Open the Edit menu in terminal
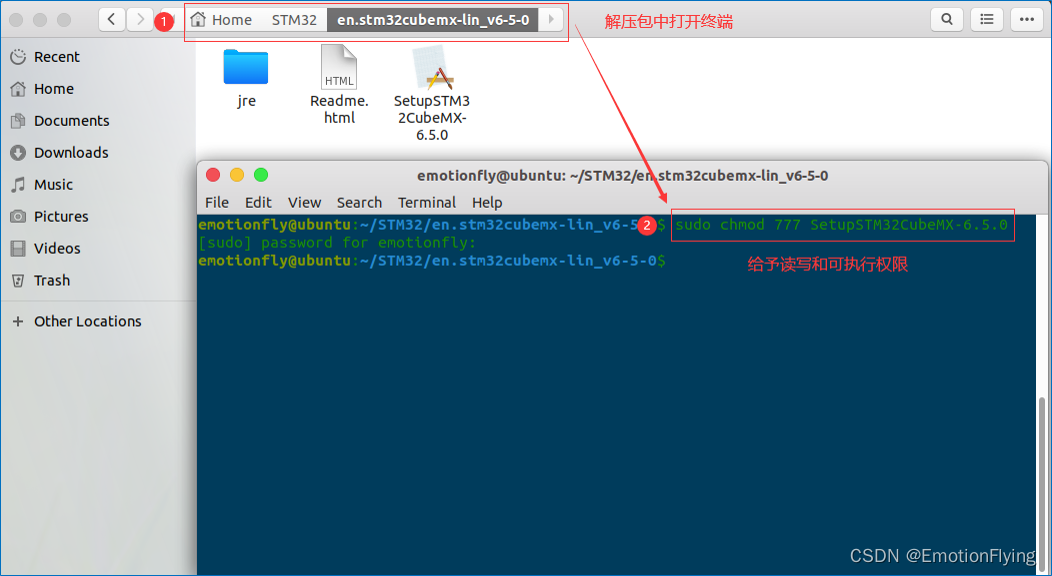Viewport: 1052px width, 576px height. tap(258, 202)
